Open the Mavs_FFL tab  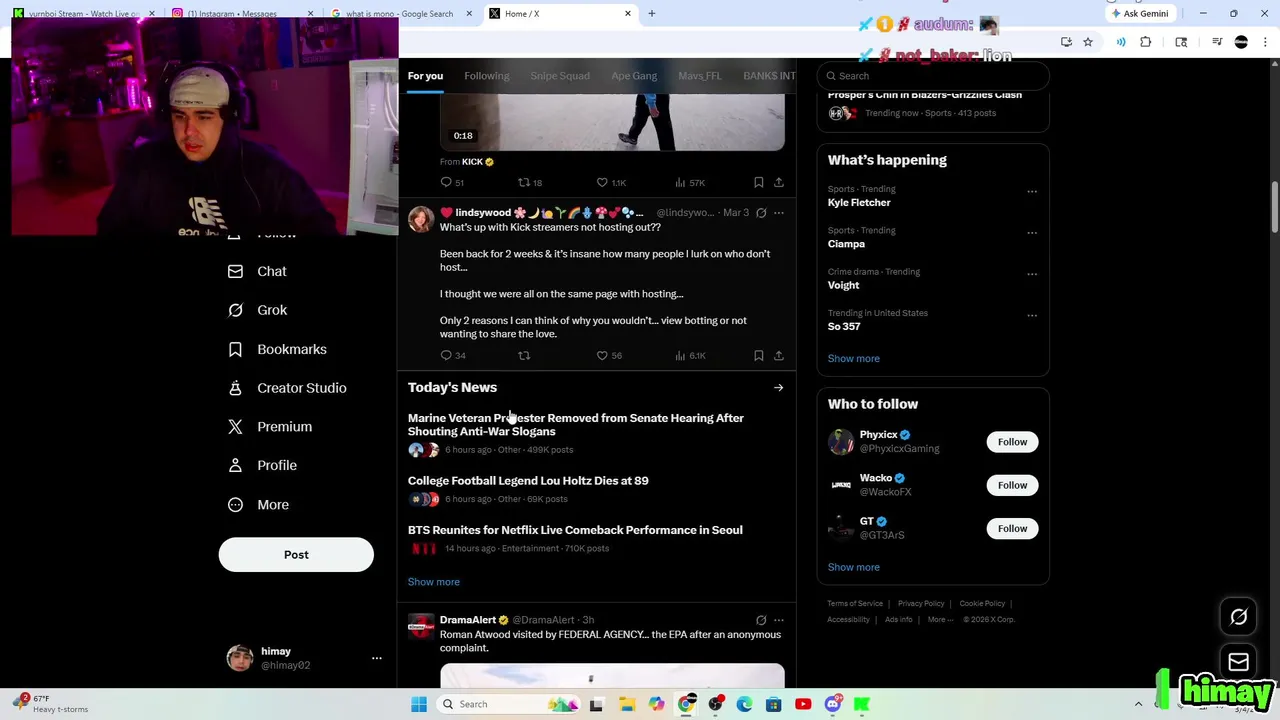[x=699, y=76]
